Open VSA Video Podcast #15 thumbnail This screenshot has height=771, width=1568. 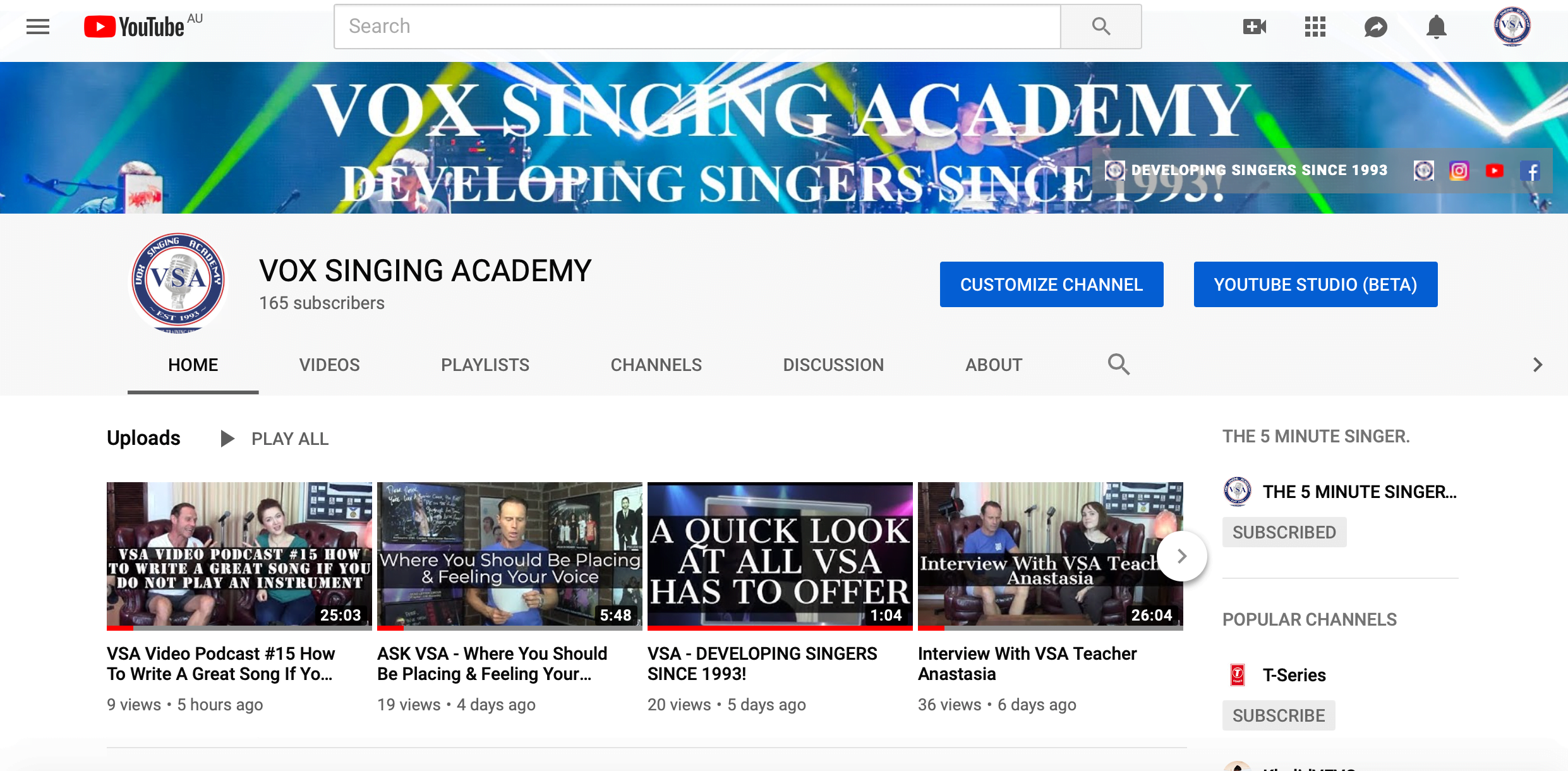pos(239,555)
